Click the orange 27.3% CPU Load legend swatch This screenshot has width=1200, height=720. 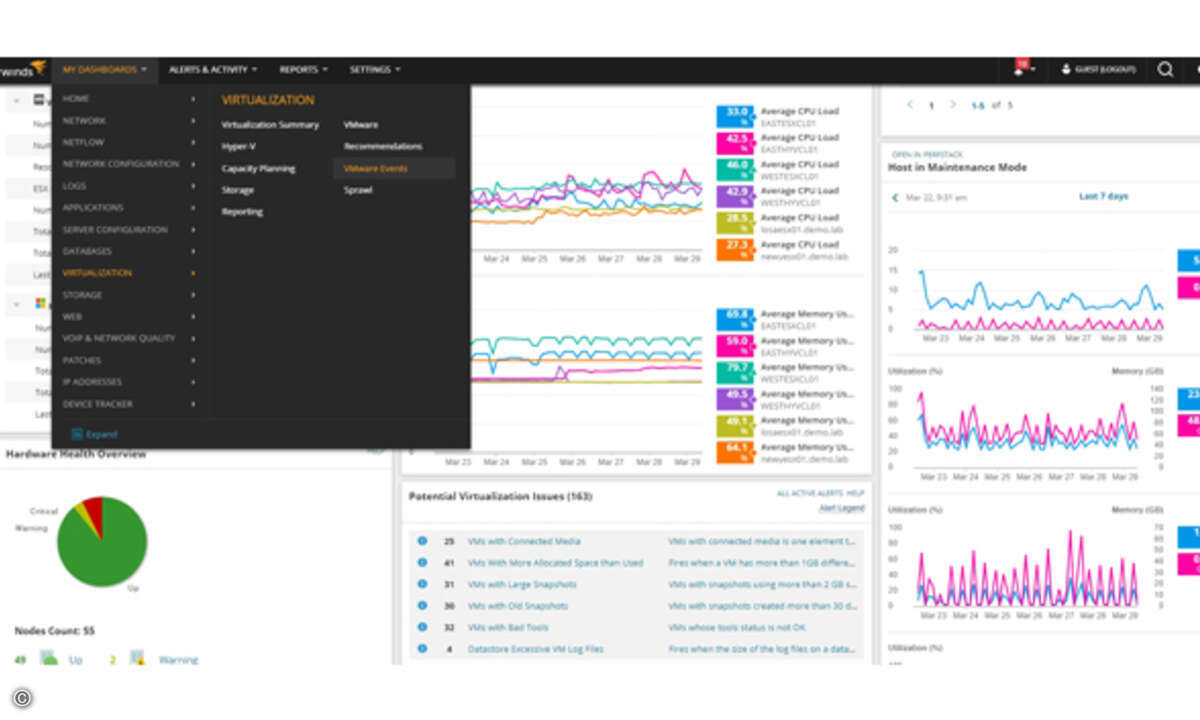click(735, 249)
